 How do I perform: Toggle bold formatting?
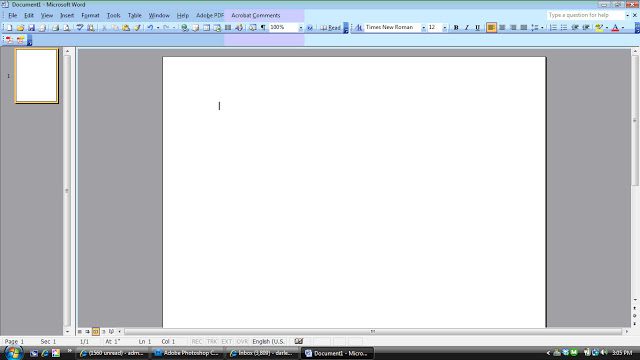click(456, 28)
